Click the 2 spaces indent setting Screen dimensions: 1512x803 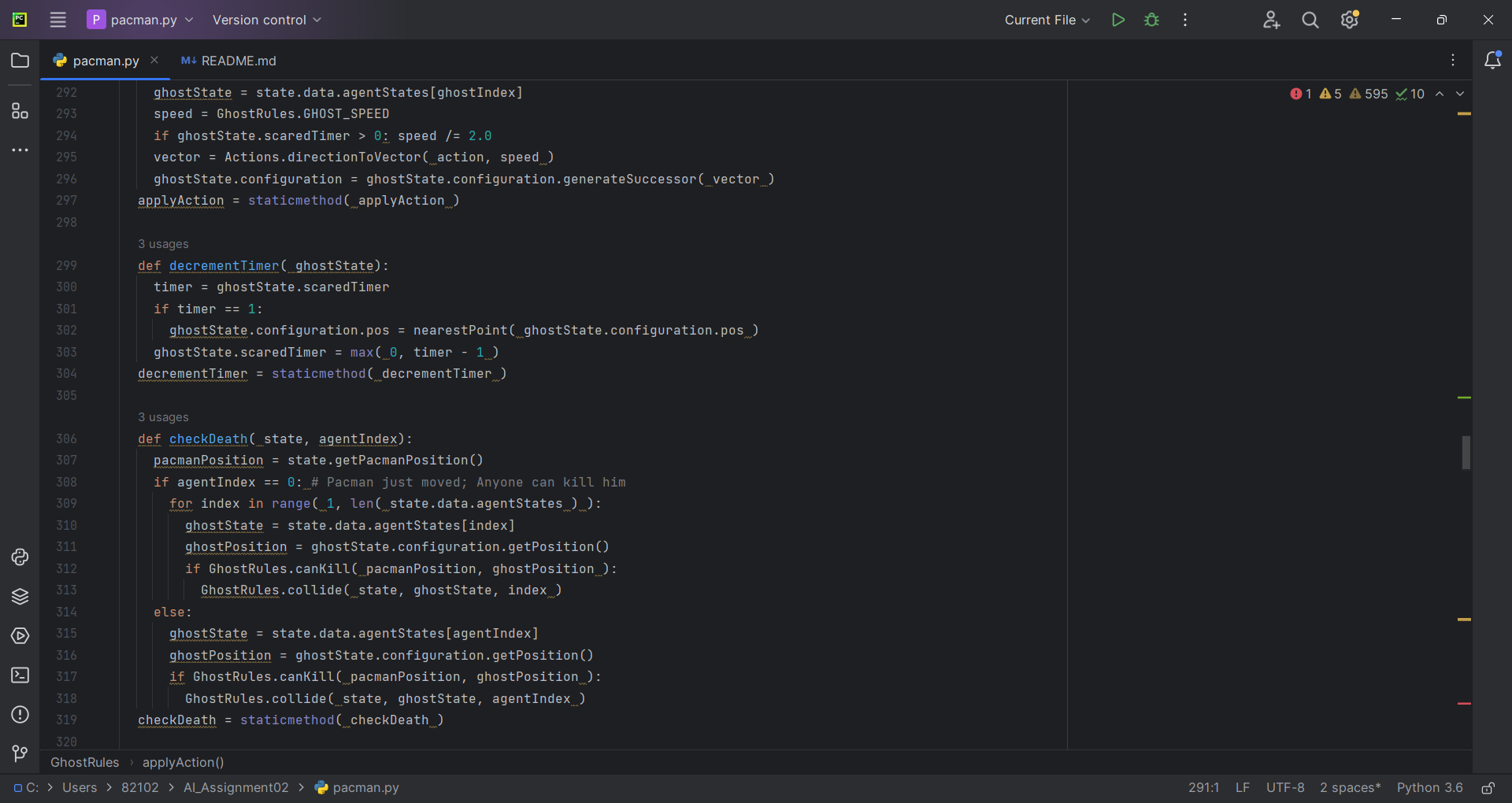click(x=1350, y=787)
